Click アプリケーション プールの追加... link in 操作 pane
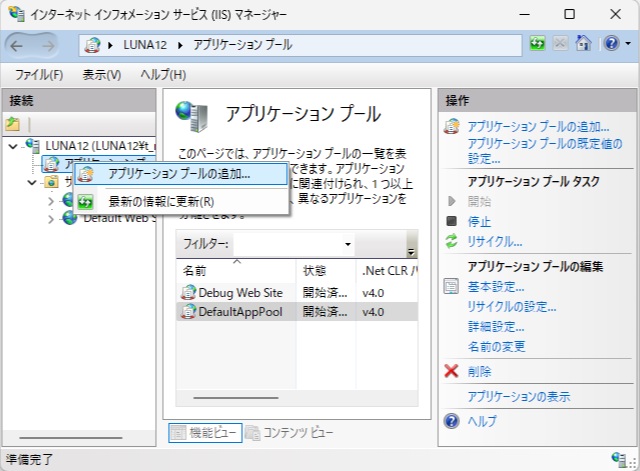 tap(538, 127)
